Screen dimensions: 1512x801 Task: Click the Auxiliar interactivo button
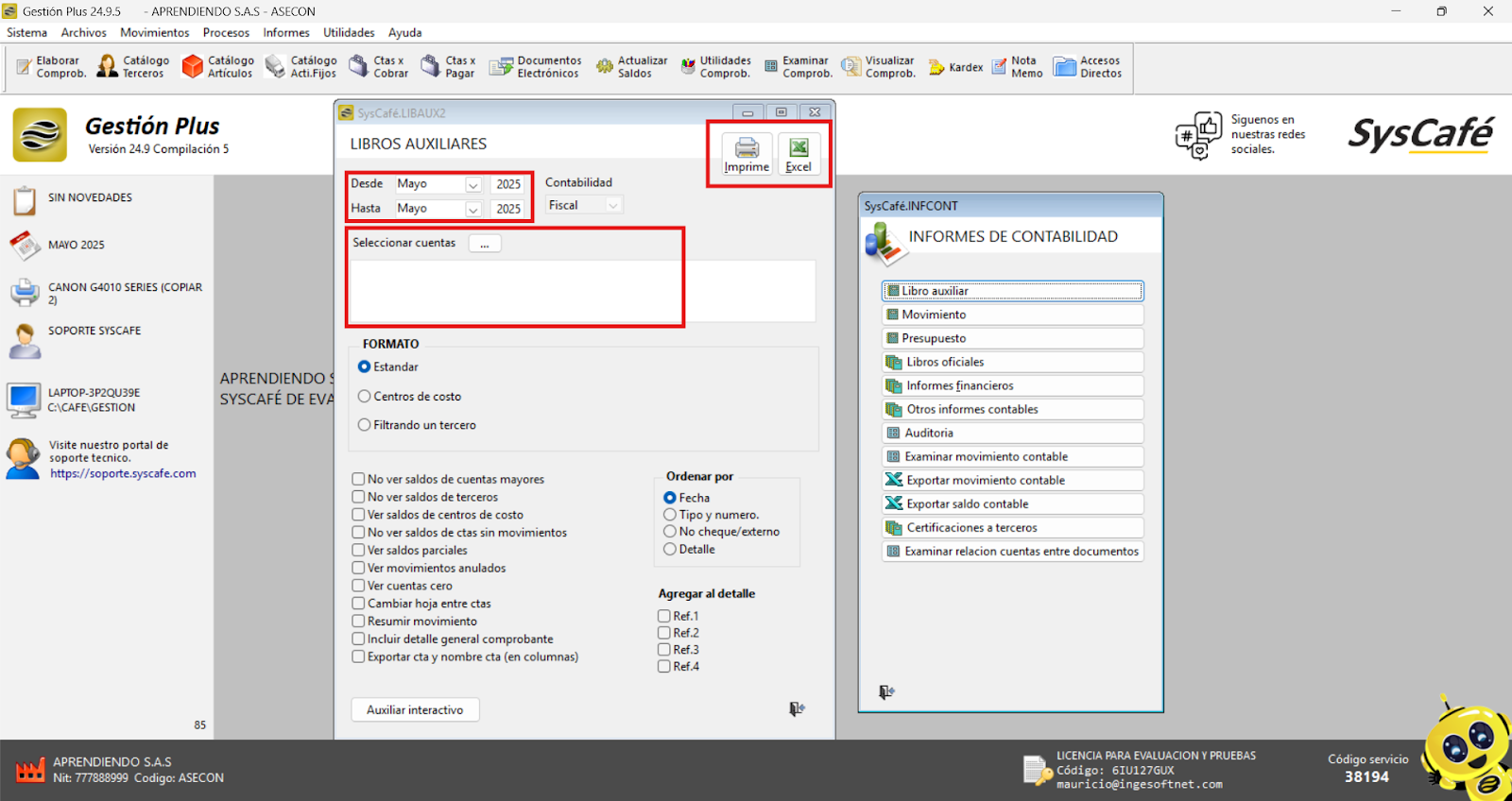click(415, 710)
